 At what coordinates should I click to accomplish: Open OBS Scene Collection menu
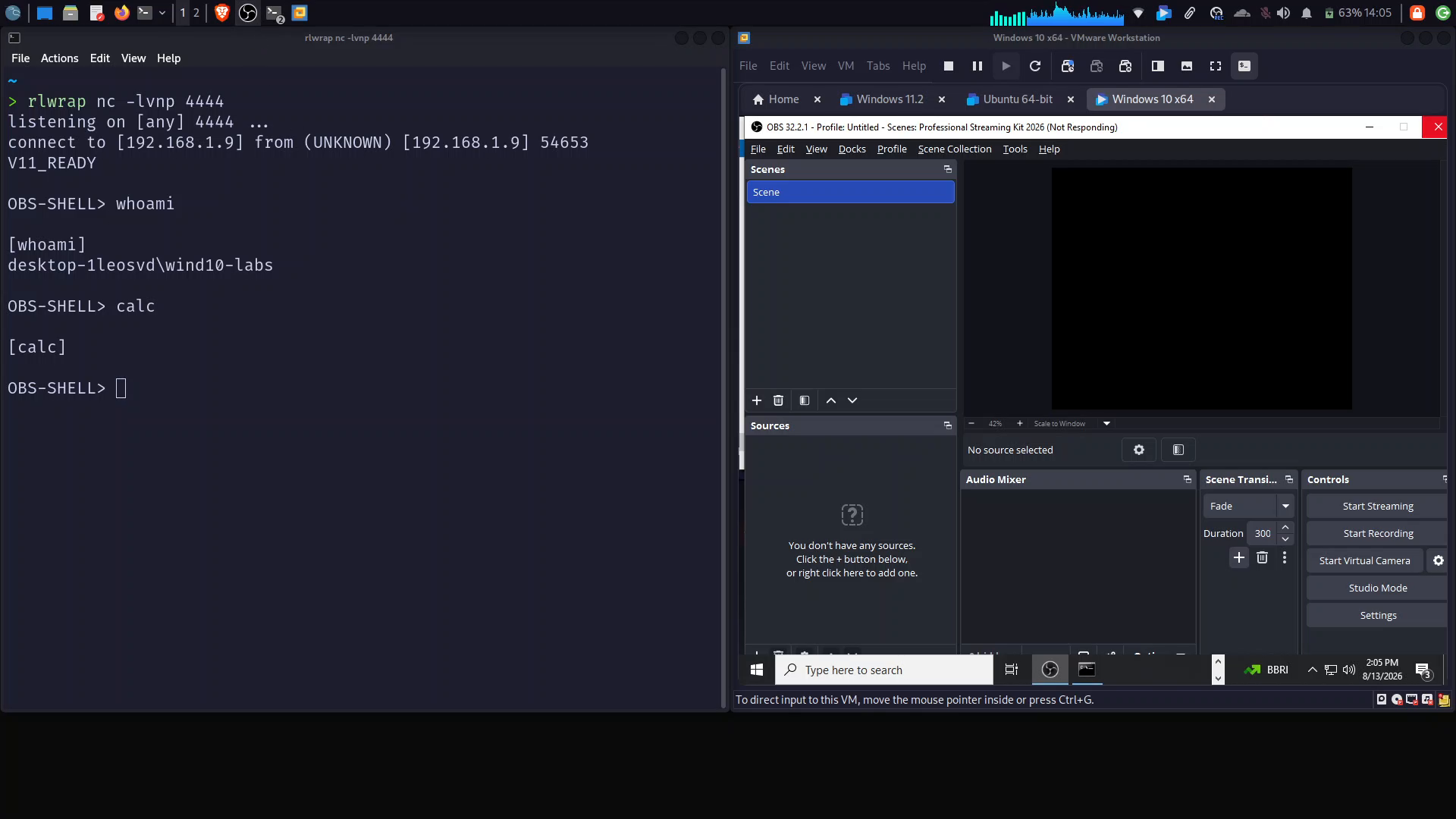(955, 149)
